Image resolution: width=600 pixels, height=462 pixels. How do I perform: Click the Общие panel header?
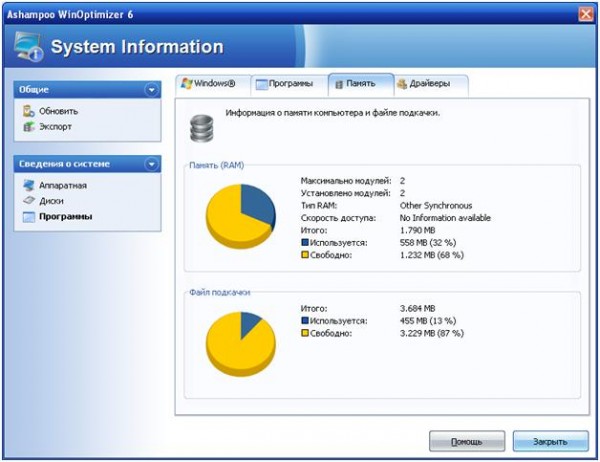point(87,90)
